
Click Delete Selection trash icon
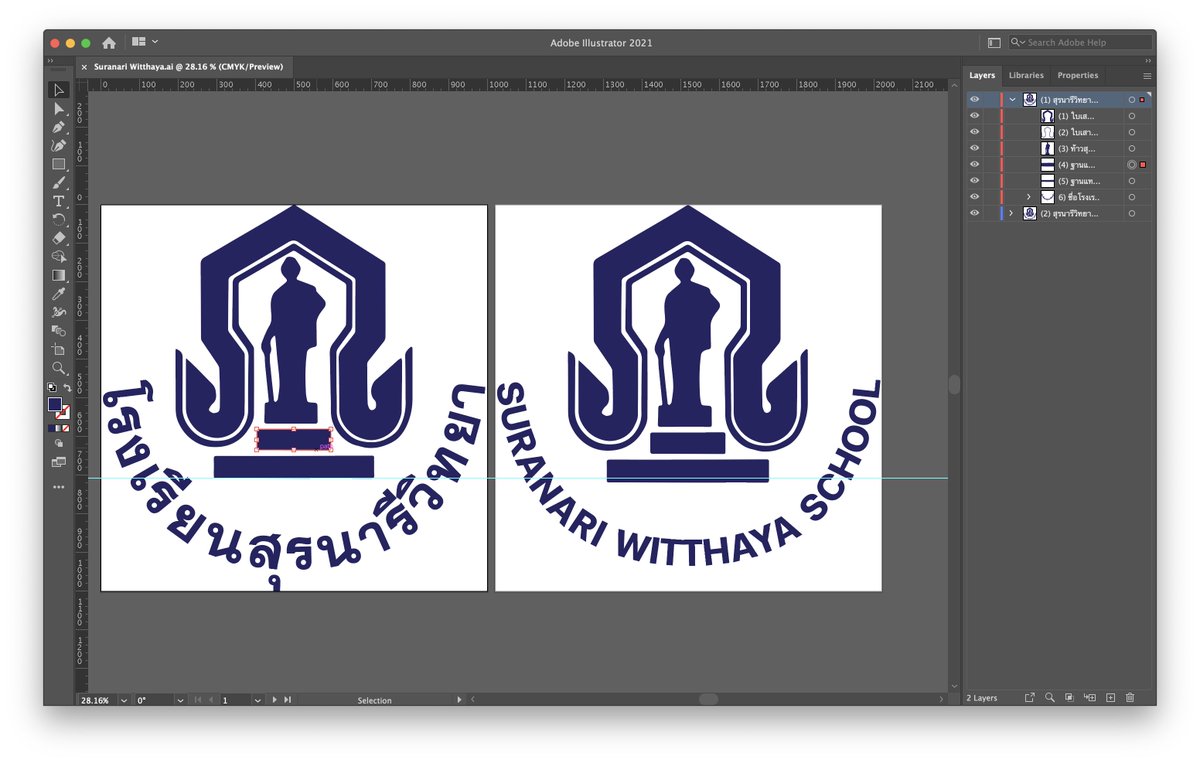(x=1130, y=698)
